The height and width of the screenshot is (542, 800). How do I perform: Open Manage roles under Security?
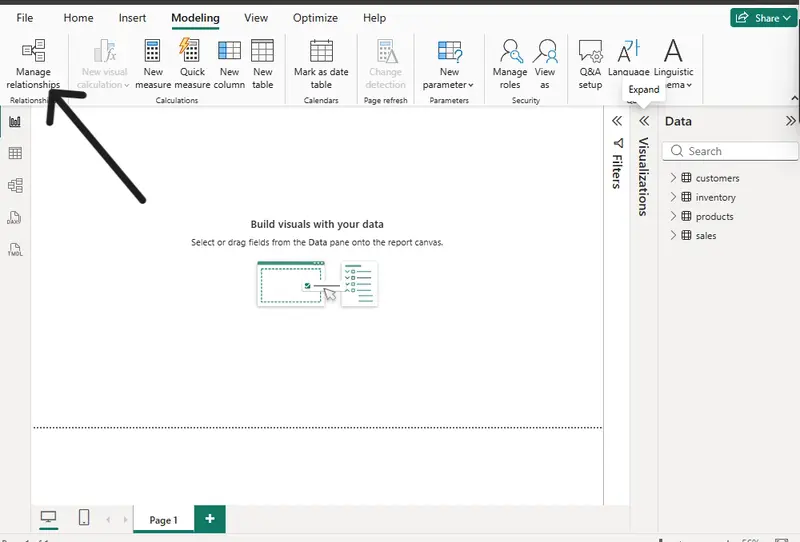510,64
